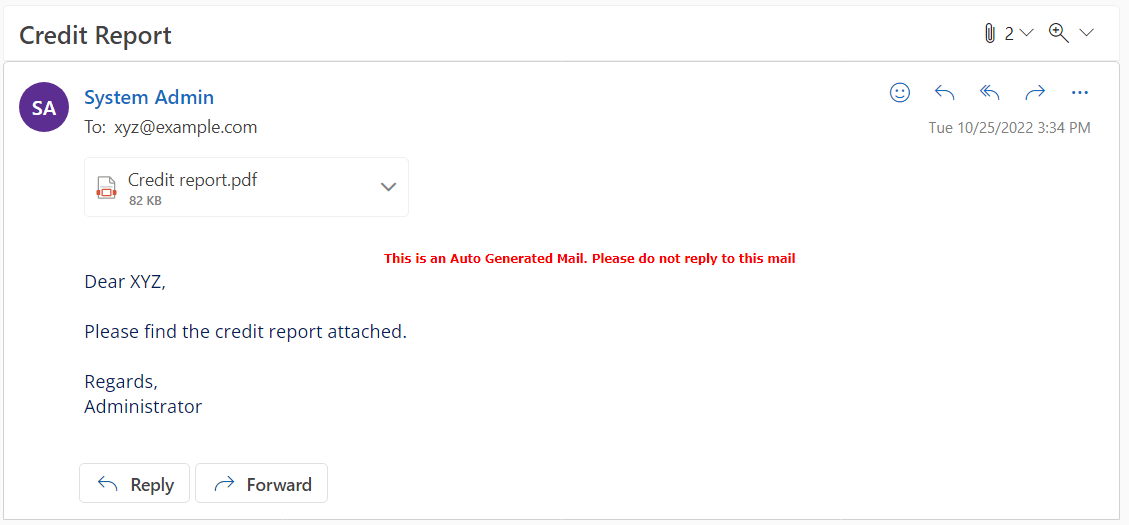Open the more actions ellipsis menu
The width and height of the screenshot is (1129, 525).
[1080, 92]
